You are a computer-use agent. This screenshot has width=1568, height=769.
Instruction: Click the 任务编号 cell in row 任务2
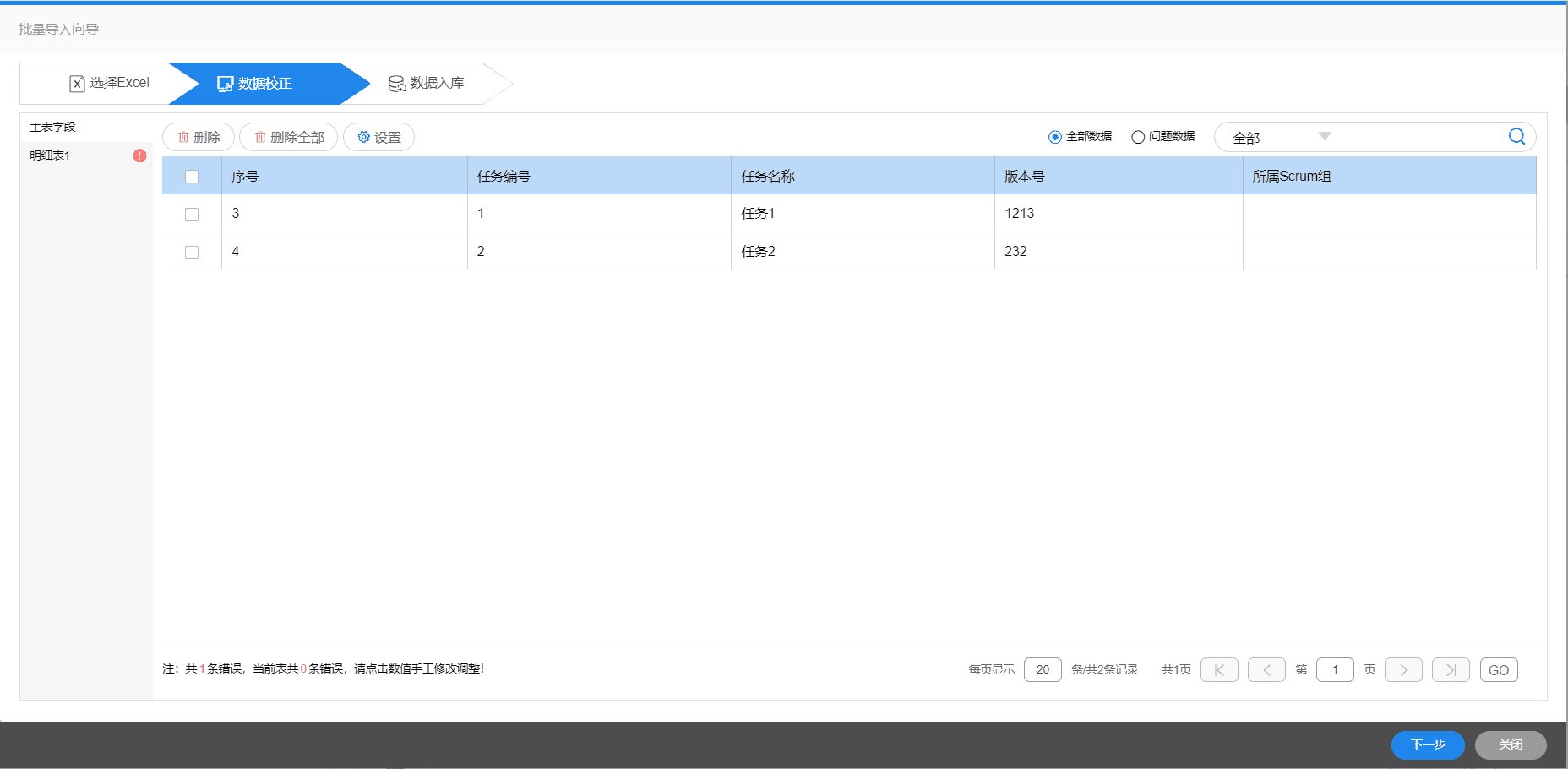coord(599,251)
